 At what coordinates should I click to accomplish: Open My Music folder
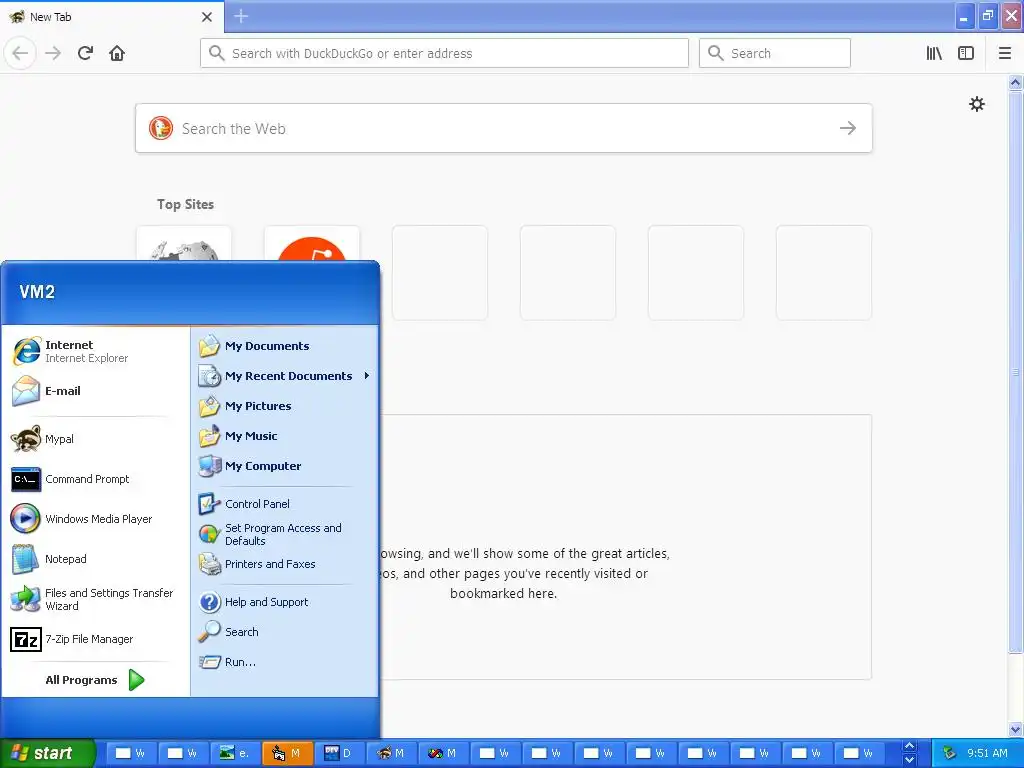click(285, 436)
